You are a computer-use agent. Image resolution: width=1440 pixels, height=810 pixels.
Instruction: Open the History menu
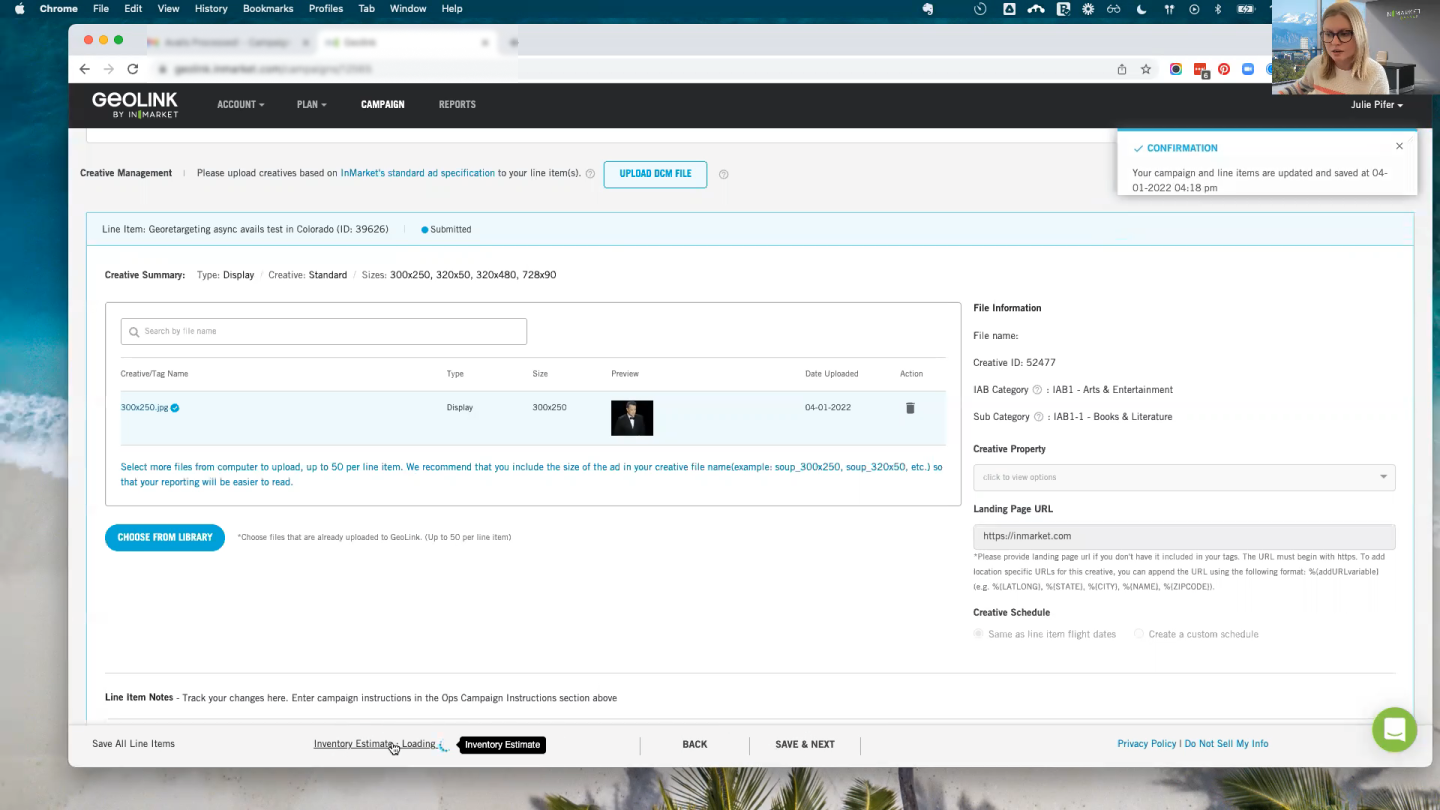[211, 8]
